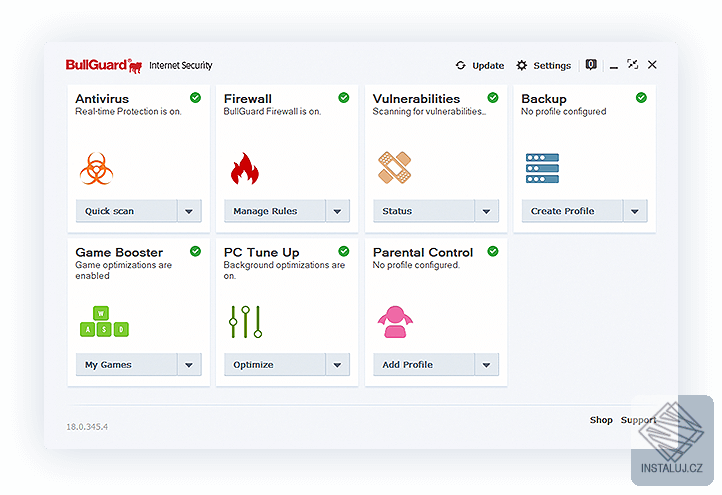Click the Update label in header
Viewport: 722px width, 495px height.
point(488,65)
